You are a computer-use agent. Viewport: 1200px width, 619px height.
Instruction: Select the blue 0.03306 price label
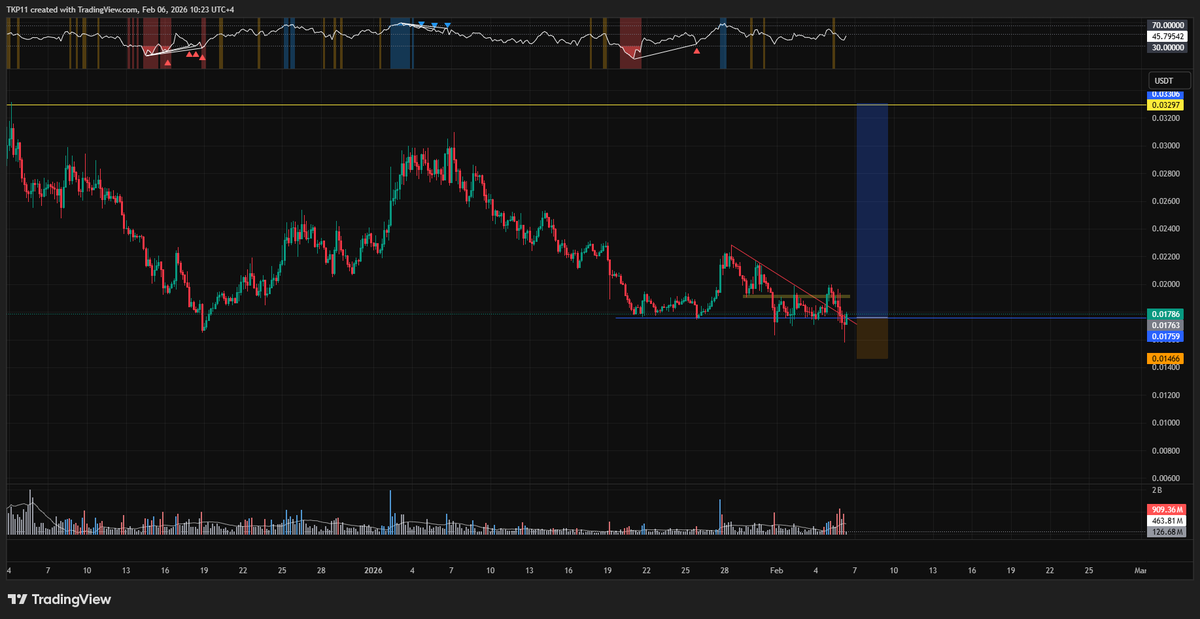pos(1166,94)
